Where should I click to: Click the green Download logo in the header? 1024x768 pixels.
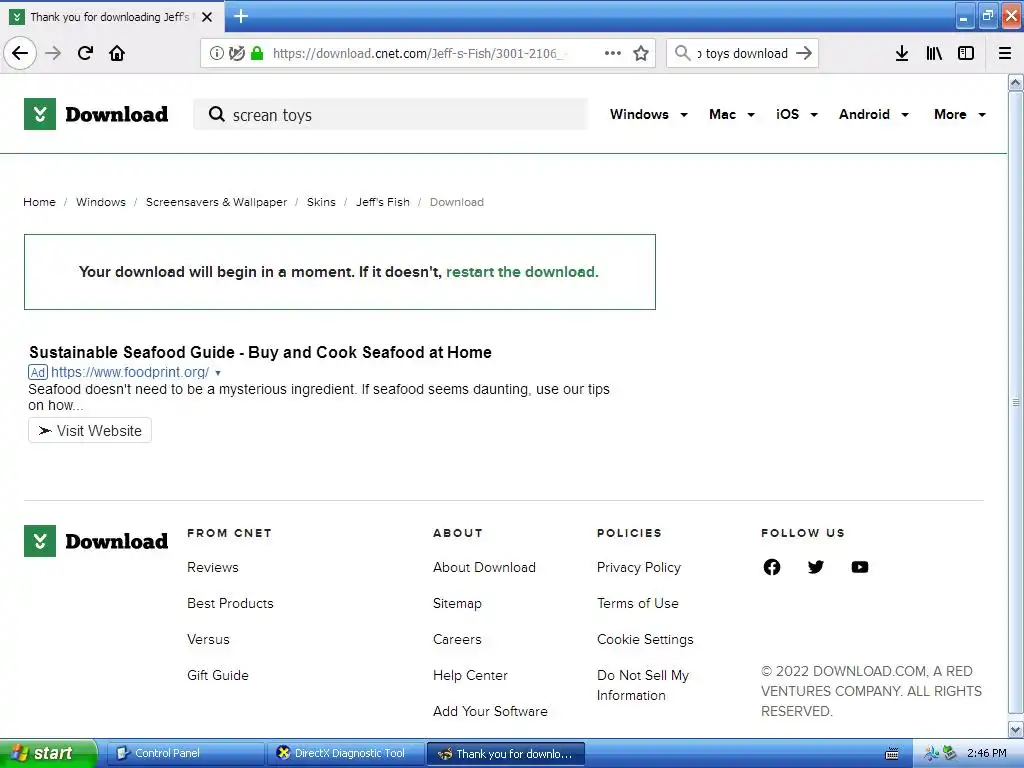tap(96, 114)
